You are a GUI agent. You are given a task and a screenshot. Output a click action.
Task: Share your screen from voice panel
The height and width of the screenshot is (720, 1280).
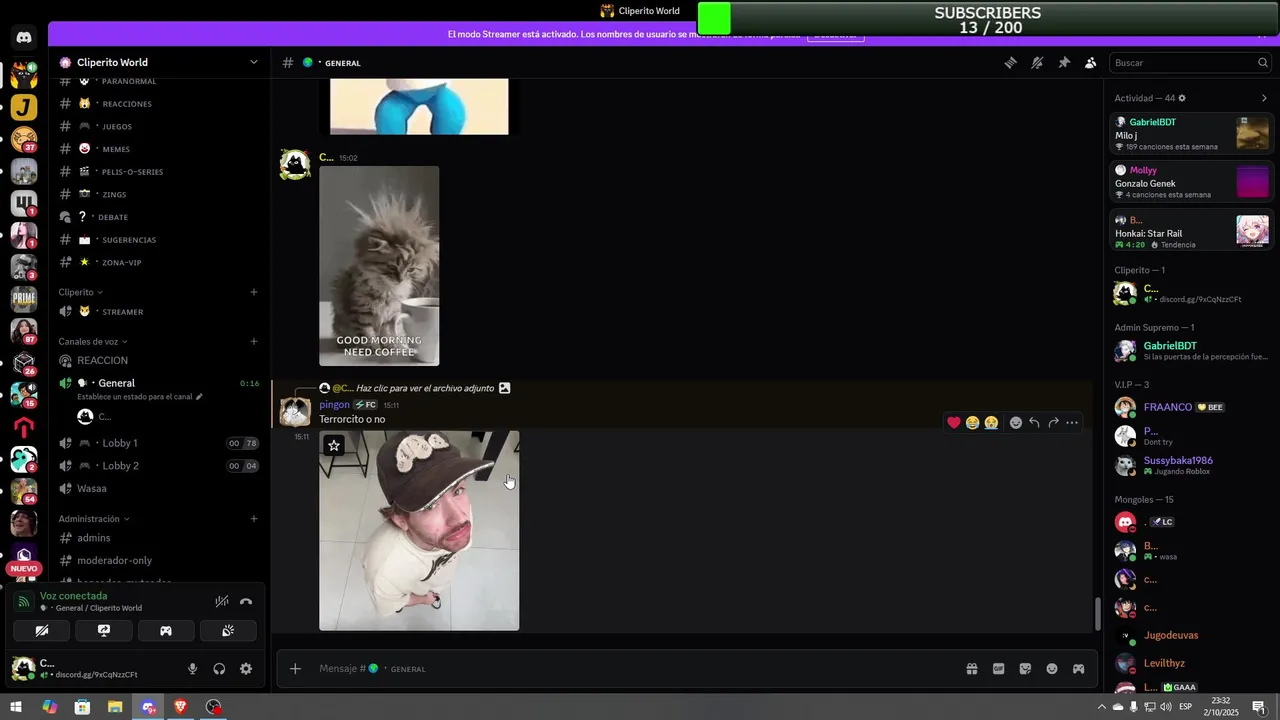click(103, 630)
